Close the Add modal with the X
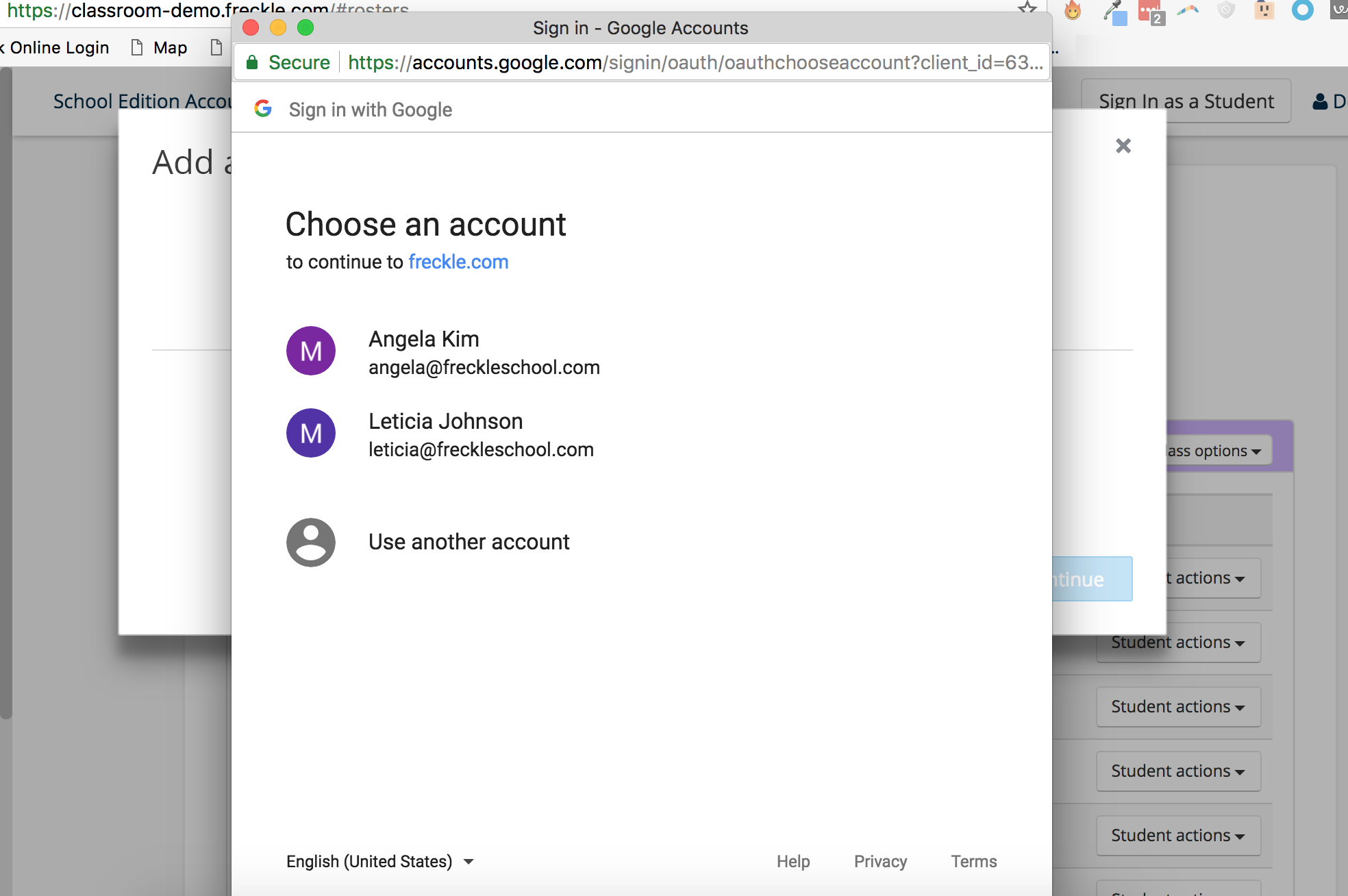The width and height of the screenshot is (1348, 896). point(1123,146)
